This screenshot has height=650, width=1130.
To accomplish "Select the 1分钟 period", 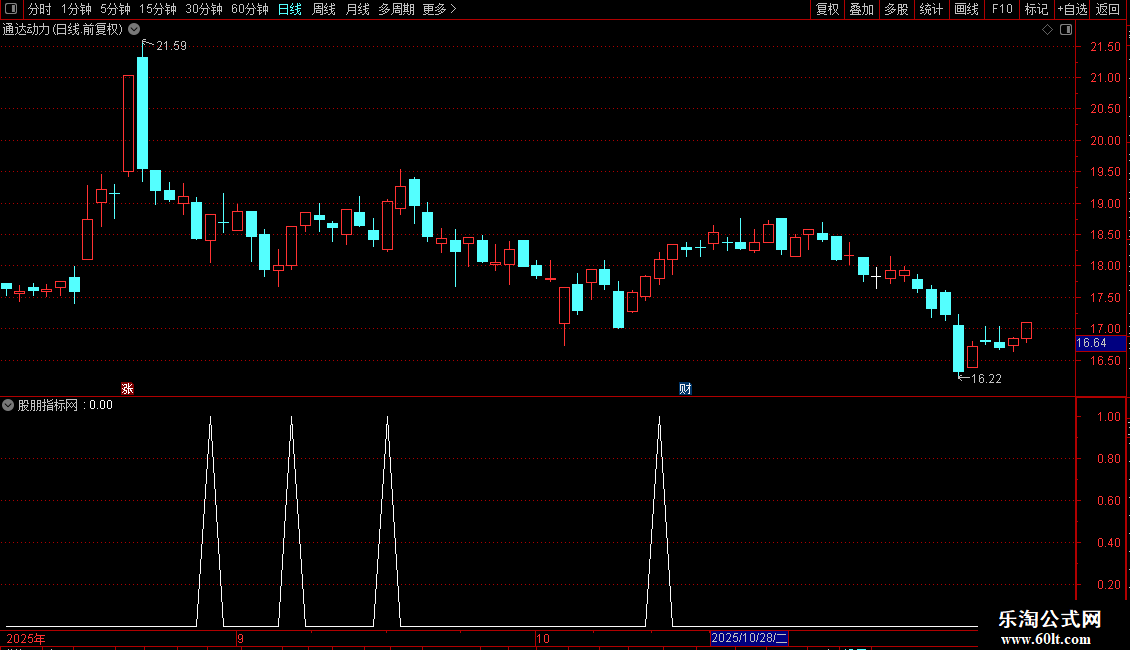I will [76, 9].
